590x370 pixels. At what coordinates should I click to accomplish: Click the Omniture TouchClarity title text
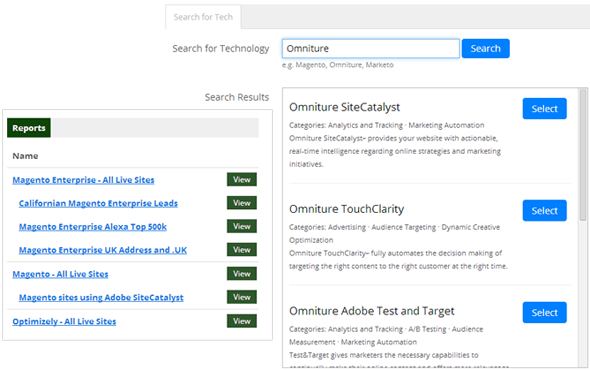[347, 209]
